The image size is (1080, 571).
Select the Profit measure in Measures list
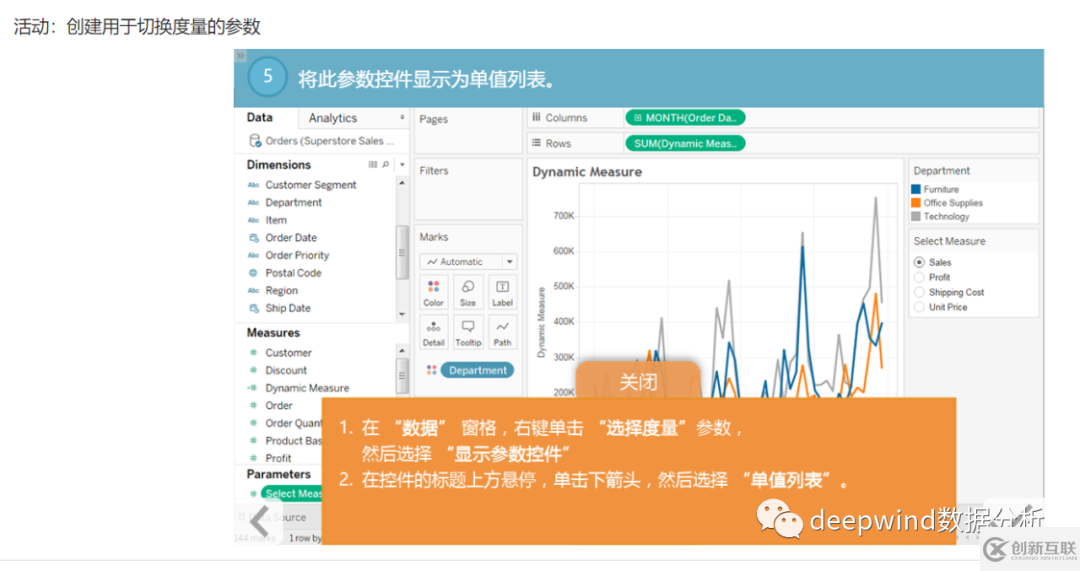click(x=278, y=459)
